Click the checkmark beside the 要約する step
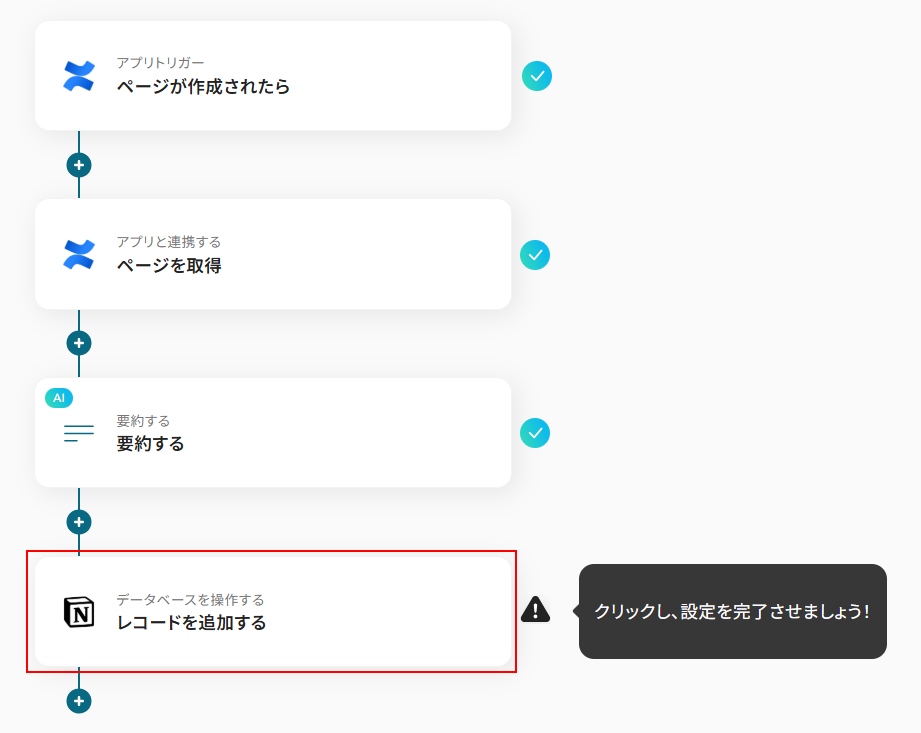 (535, 433)
